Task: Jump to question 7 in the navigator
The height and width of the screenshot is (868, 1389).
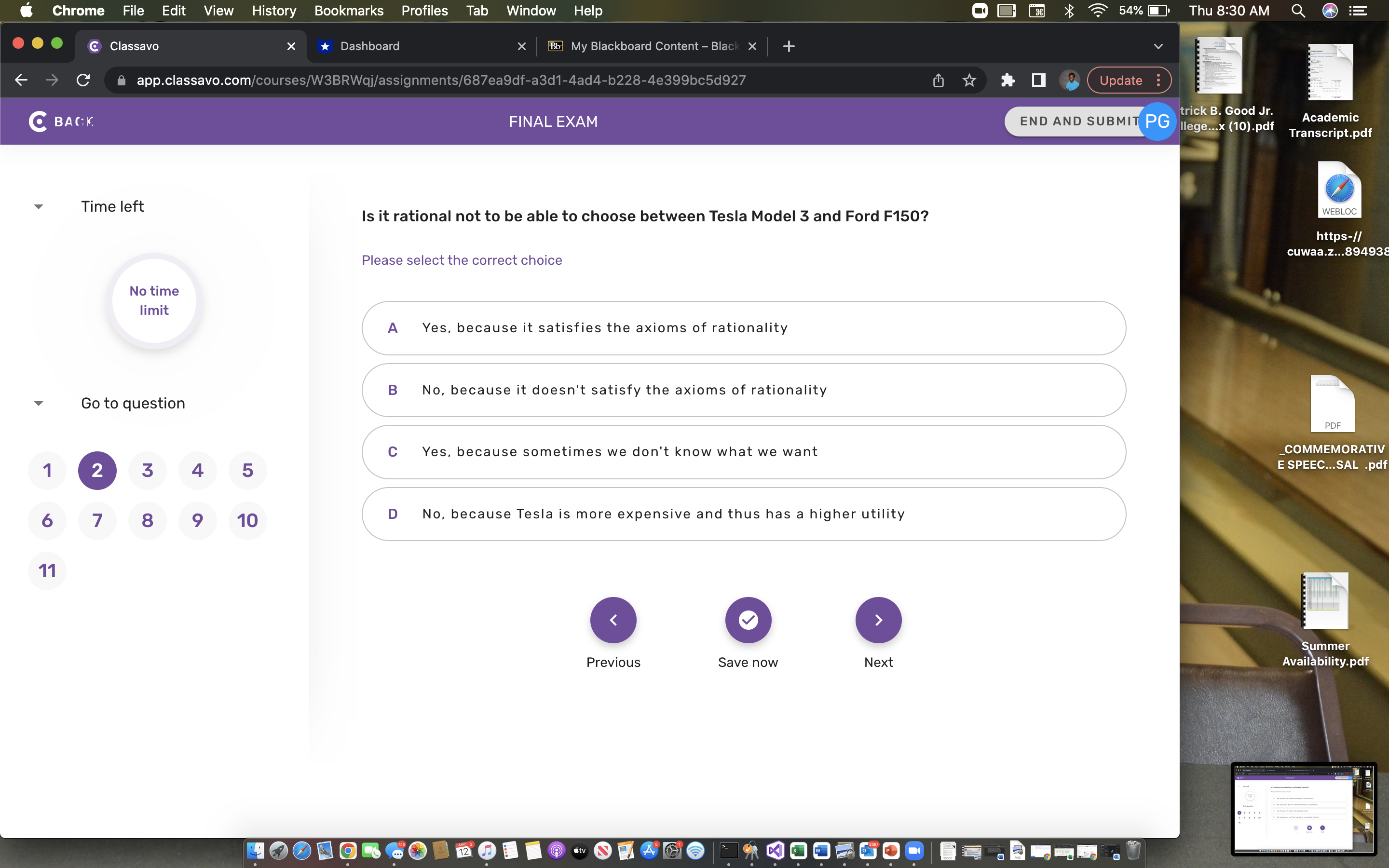Action: (x=97, y=520)
